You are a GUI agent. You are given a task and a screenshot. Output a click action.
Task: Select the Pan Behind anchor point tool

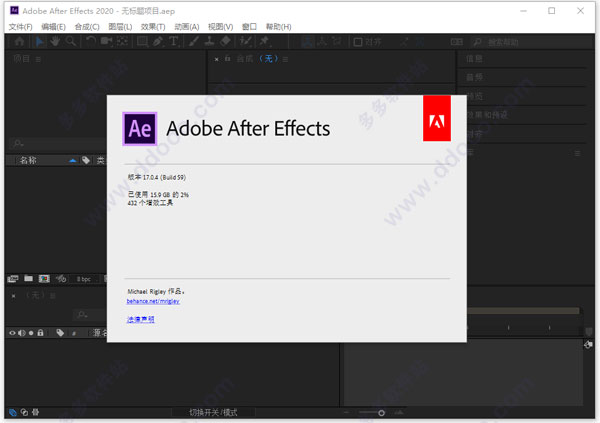(122, 41)
